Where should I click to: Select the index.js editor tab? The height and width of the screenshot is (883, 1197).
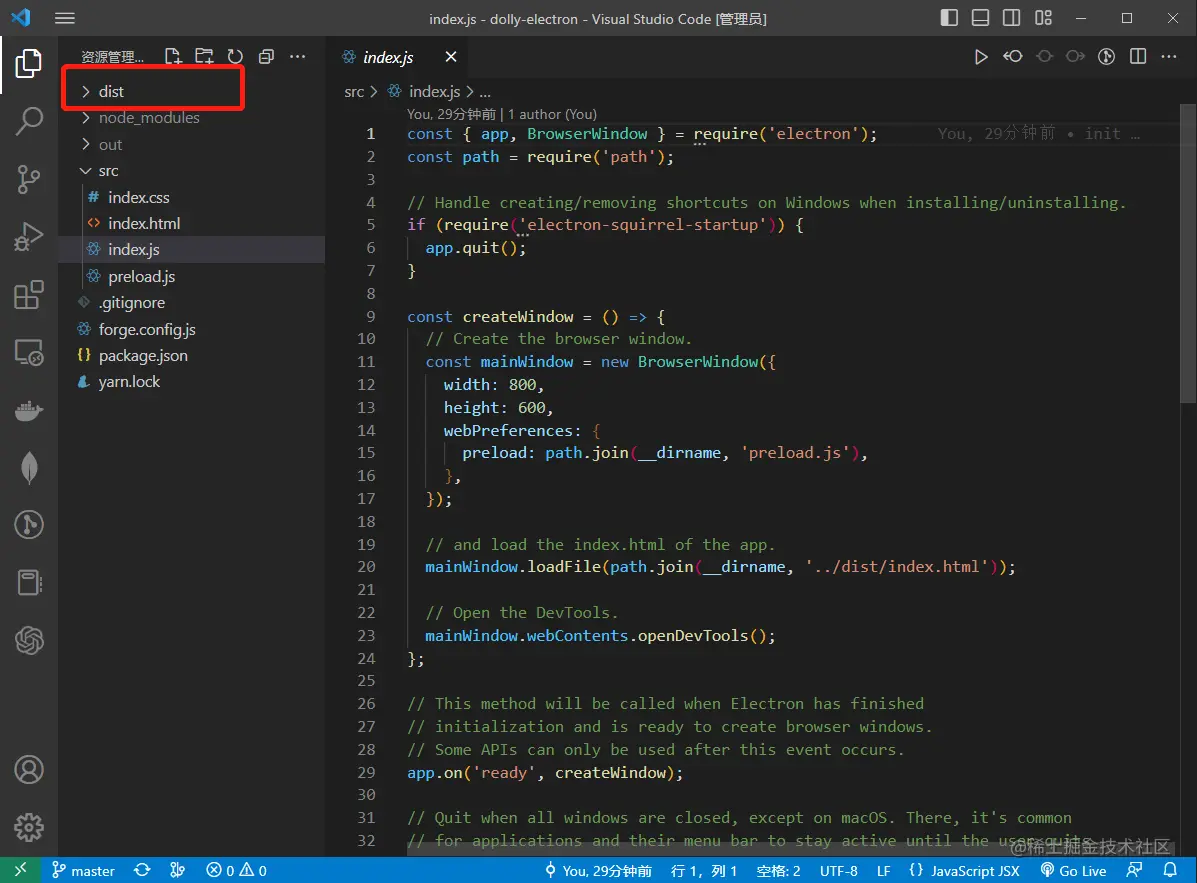pos(388,57)
